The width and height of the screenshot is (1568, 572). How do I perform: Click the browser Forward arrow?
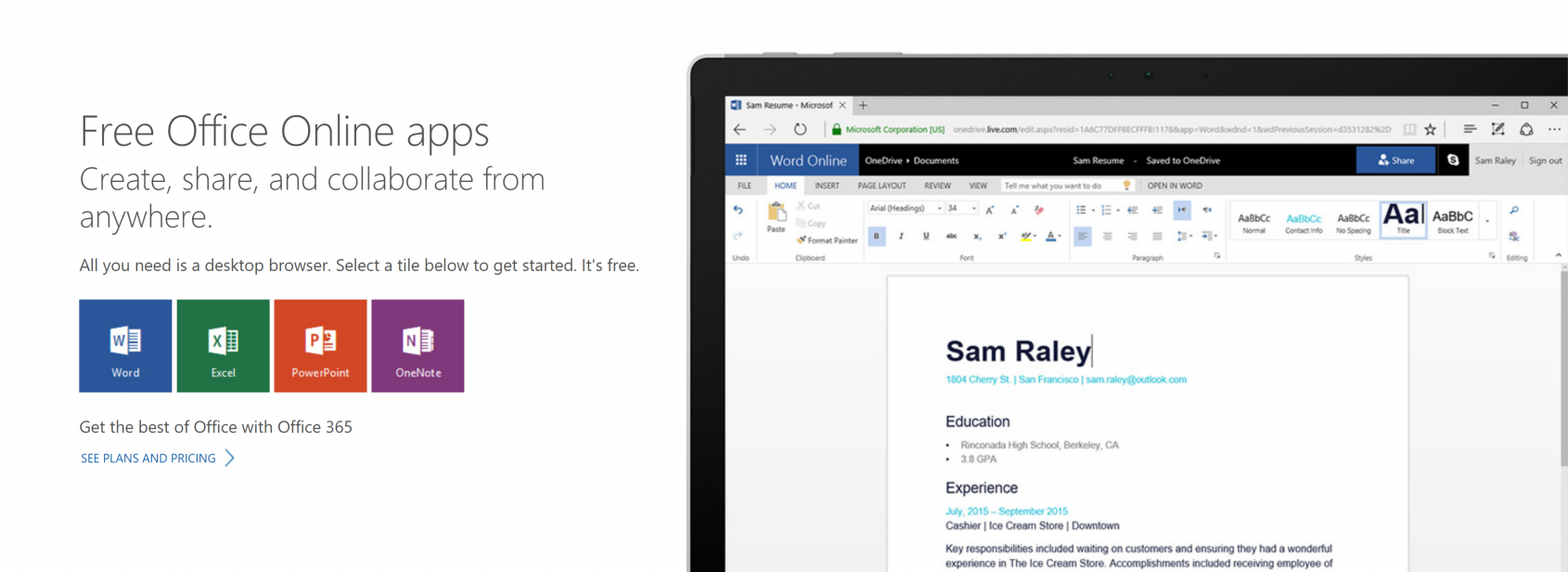coord(770,130)
